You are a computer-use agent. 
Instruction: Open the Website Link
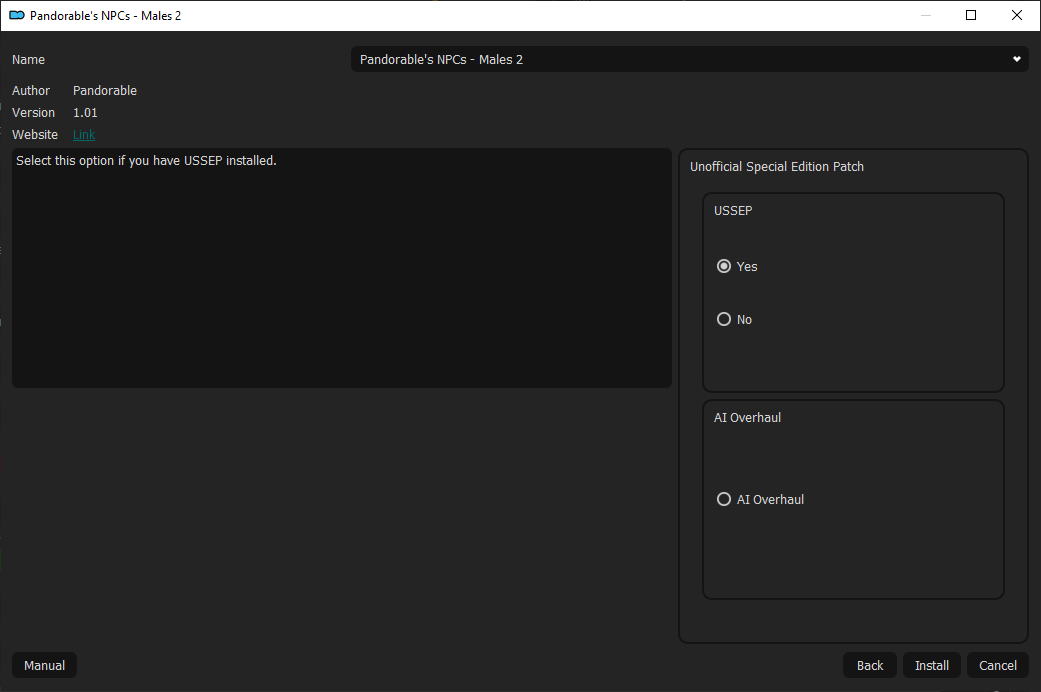coord(84,135)
